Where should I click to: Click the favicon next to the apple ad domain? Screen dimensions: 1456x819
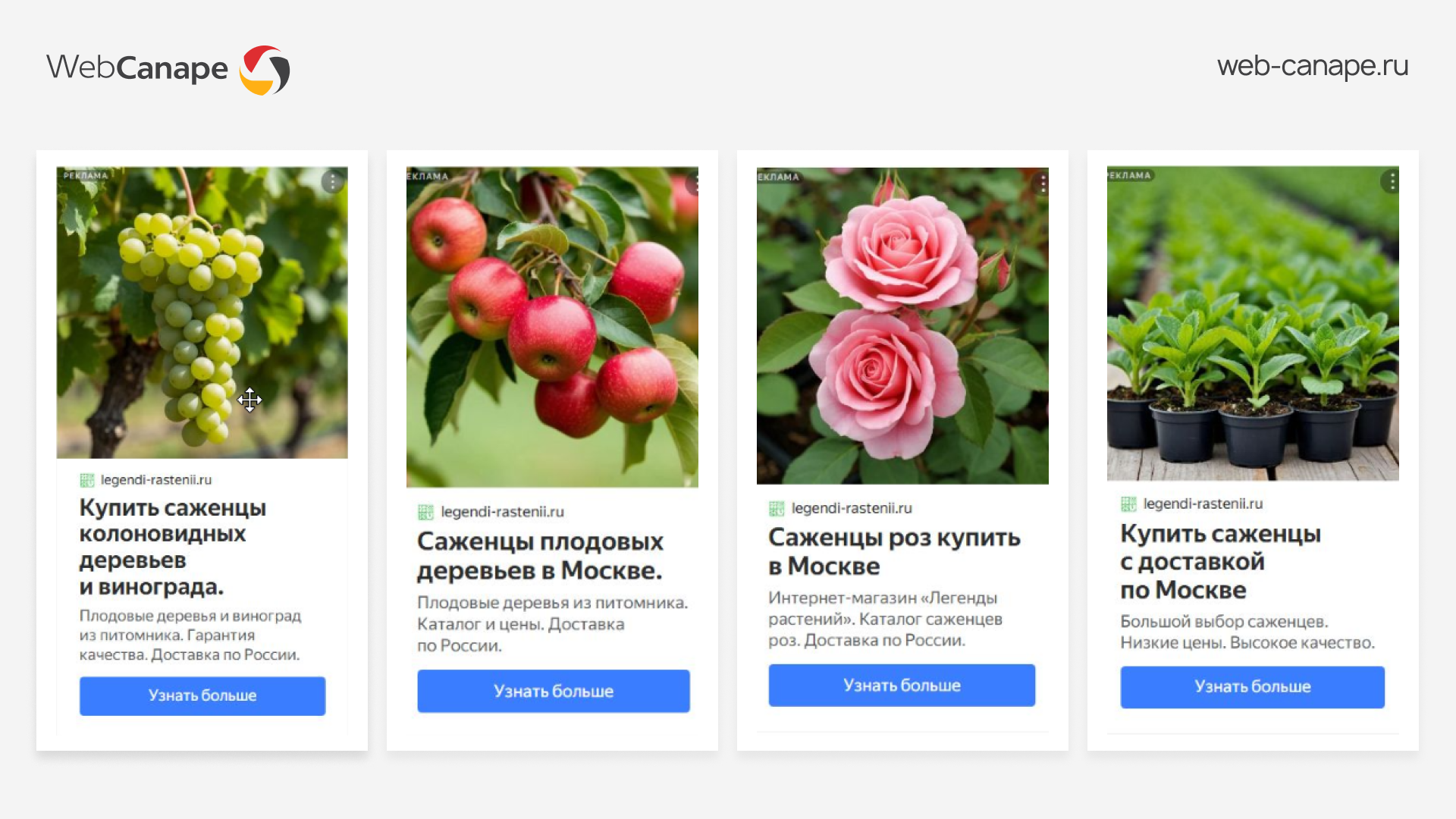[x=426, y=512]
